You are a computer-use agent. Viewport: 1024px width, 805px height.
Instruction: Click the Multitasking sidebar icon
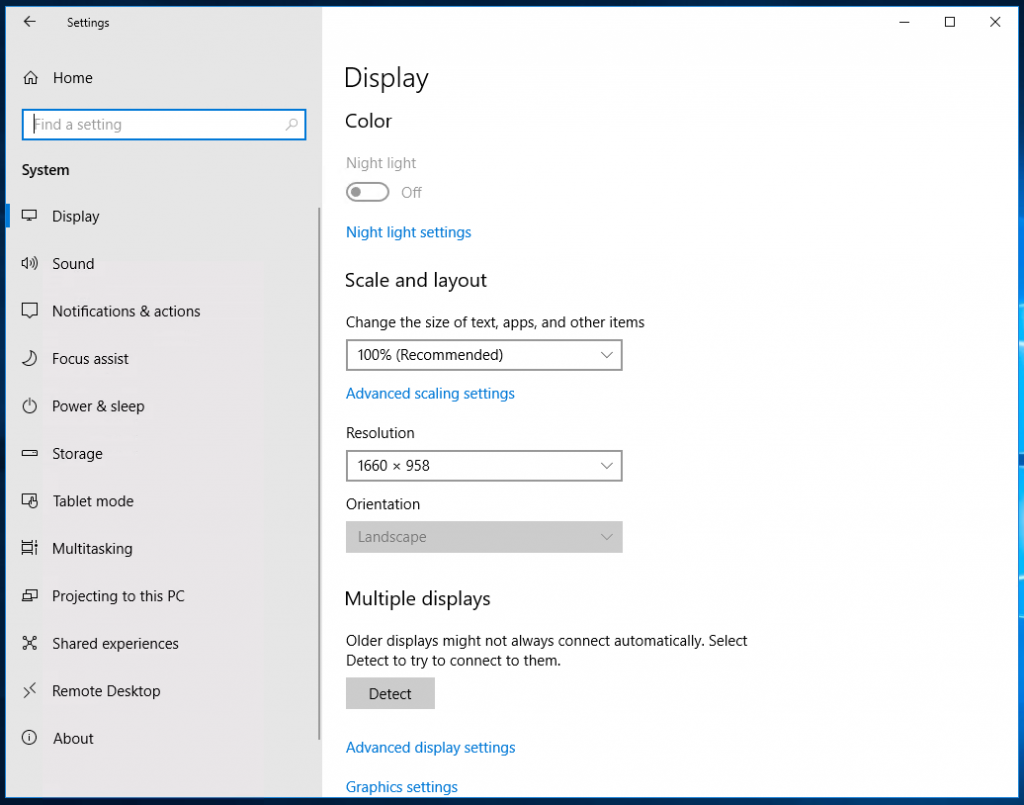pos(30,548)
